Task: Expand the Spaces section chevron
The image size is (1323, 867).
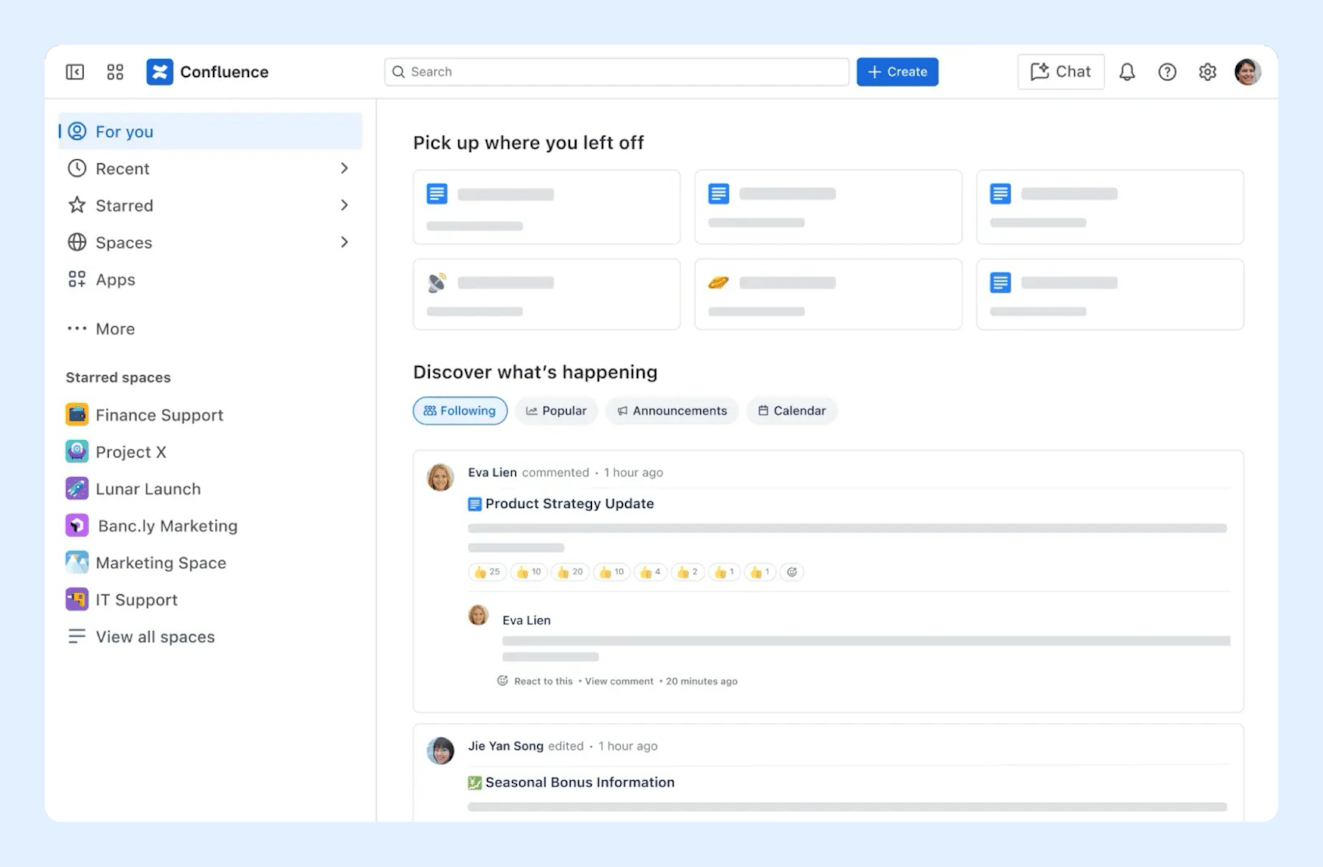Action: (x=344, y=242)
